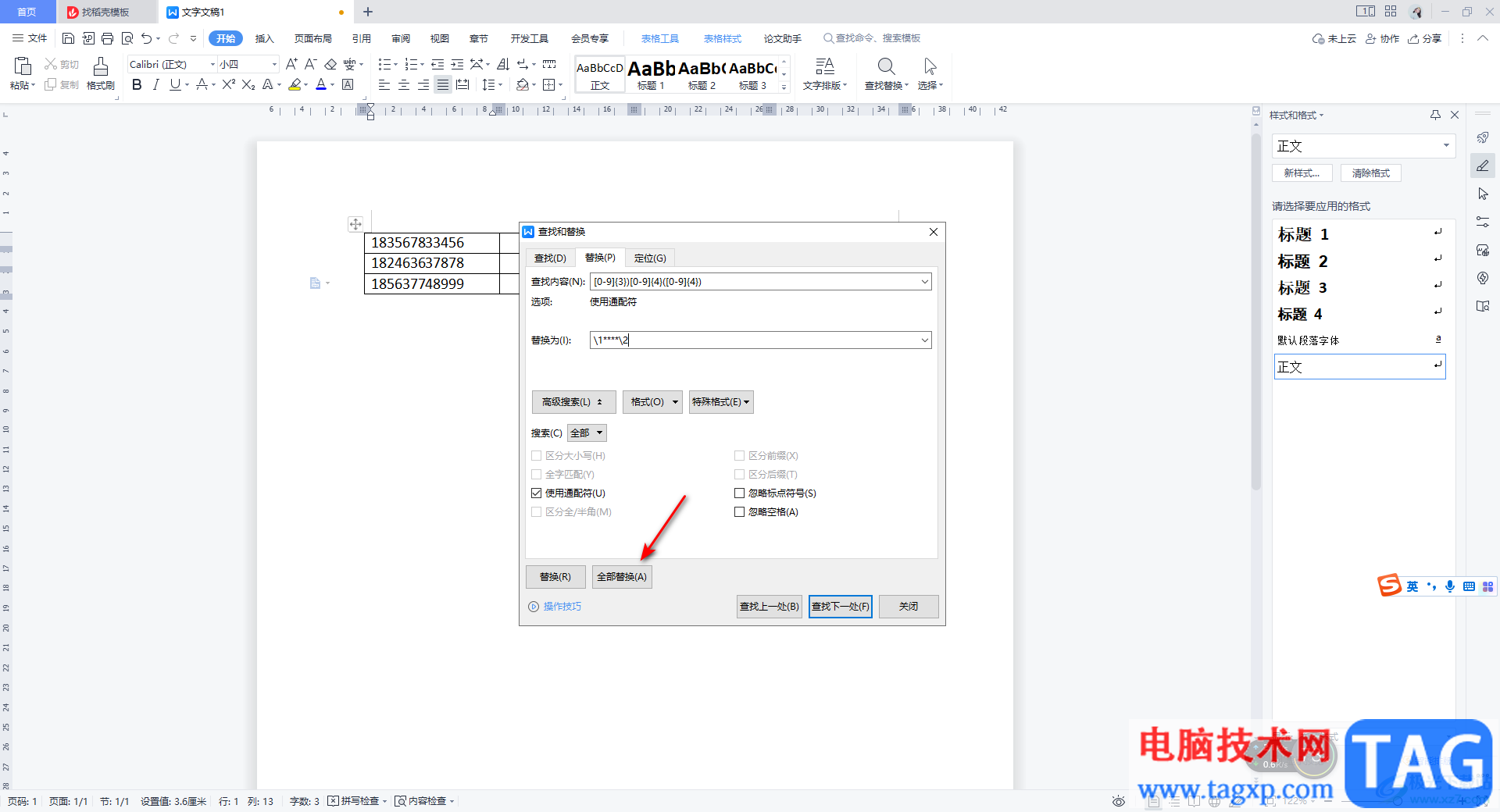This screenshot has width=1500, height=812.
Task: Click the numbered list icon
Action: tap(411, 64)
